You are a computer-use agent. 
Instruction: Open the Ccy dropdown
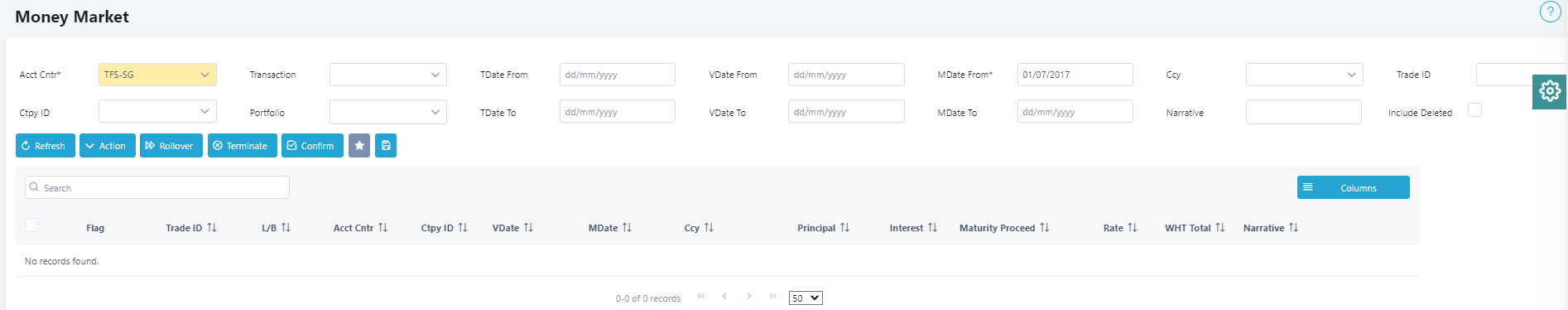(x=1305, y=75)
